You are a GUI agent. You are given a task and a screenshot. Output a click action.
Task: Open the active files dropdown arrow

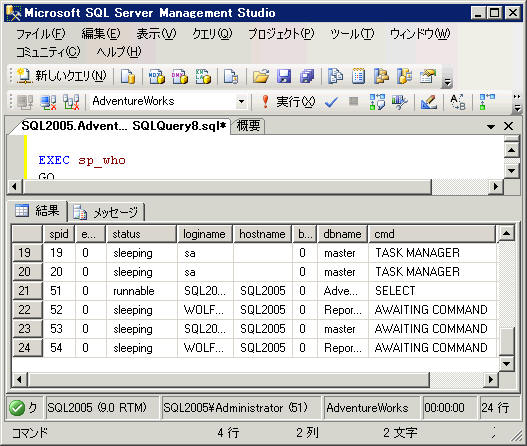pyautogui.click(x=491, y=127)
